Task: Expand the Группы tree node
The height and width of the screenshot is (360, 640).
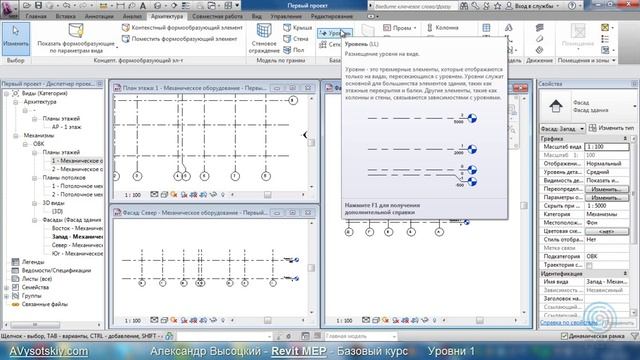Action: pos(7,296)
